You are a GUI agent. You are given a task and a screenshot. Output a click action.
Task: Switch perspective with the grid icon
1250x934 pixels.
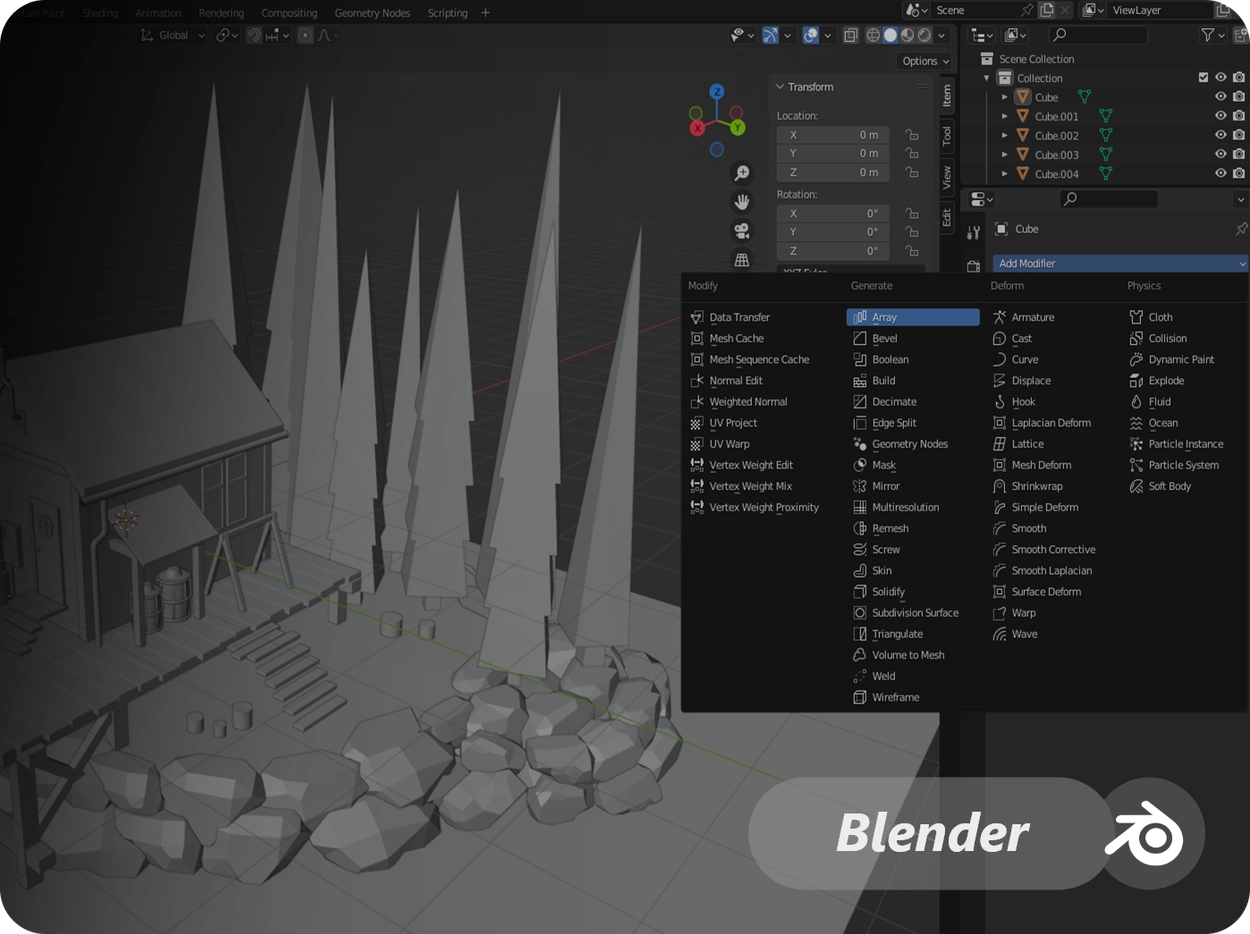[742, 260]
